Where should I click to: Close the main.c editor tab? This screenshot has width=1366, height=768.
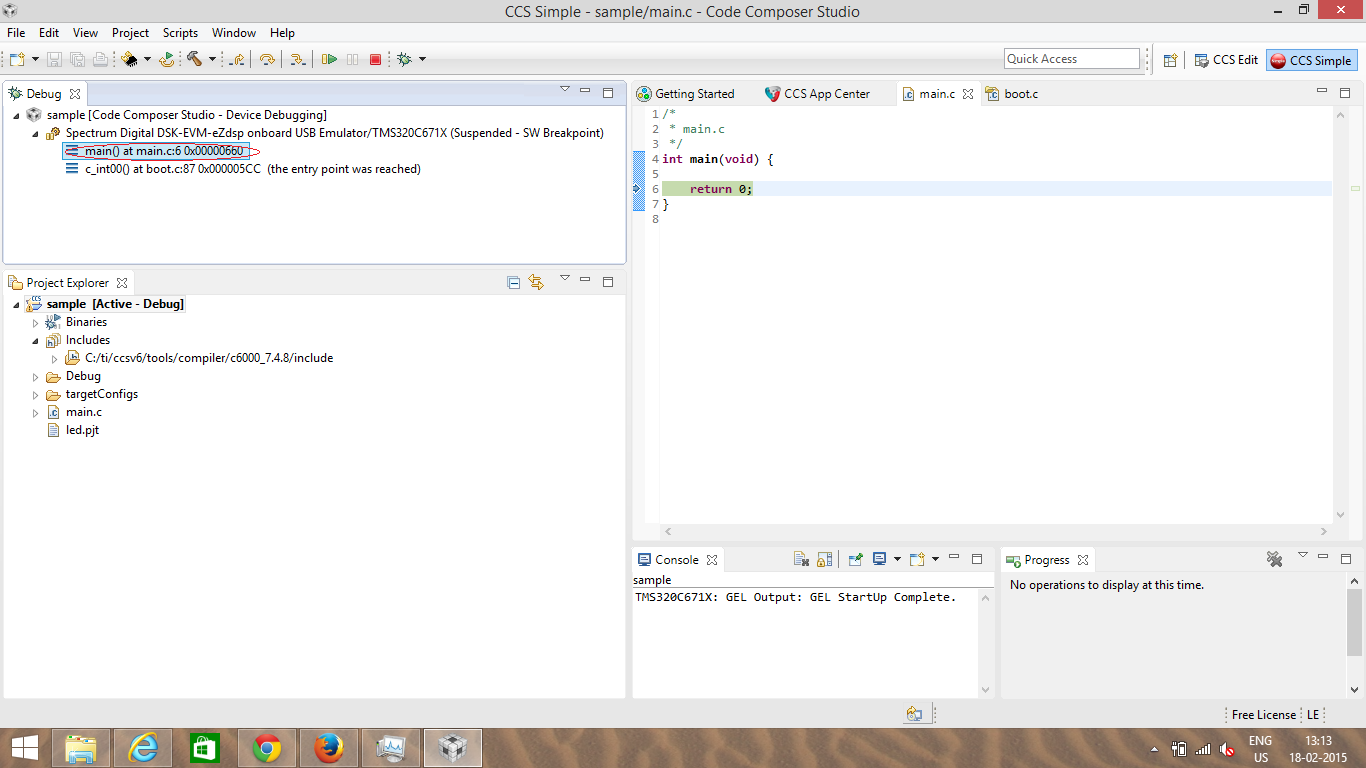click(x=968, y=94)
